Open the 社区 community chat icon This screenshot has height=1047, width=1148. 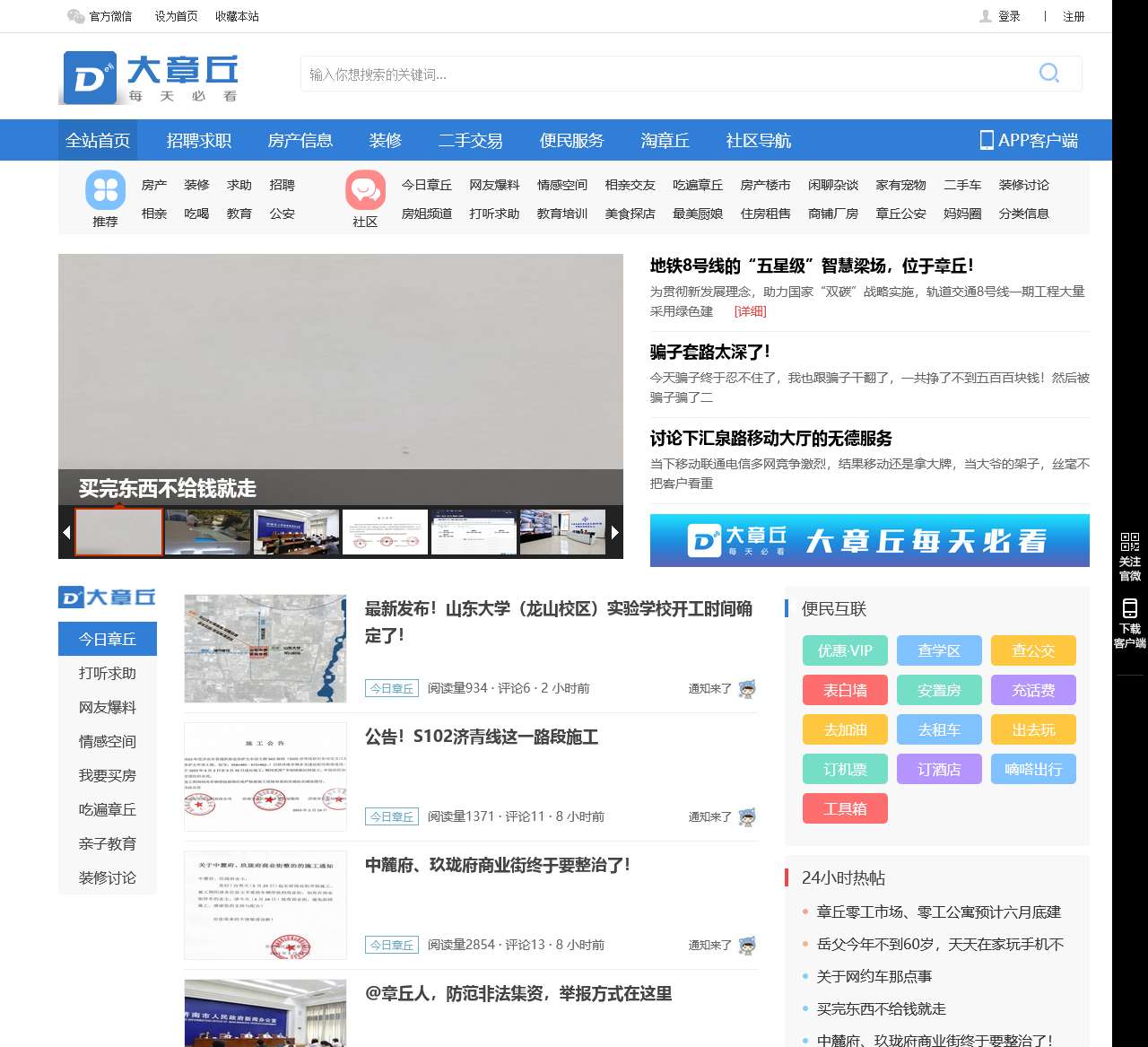[x=365, y=189]
